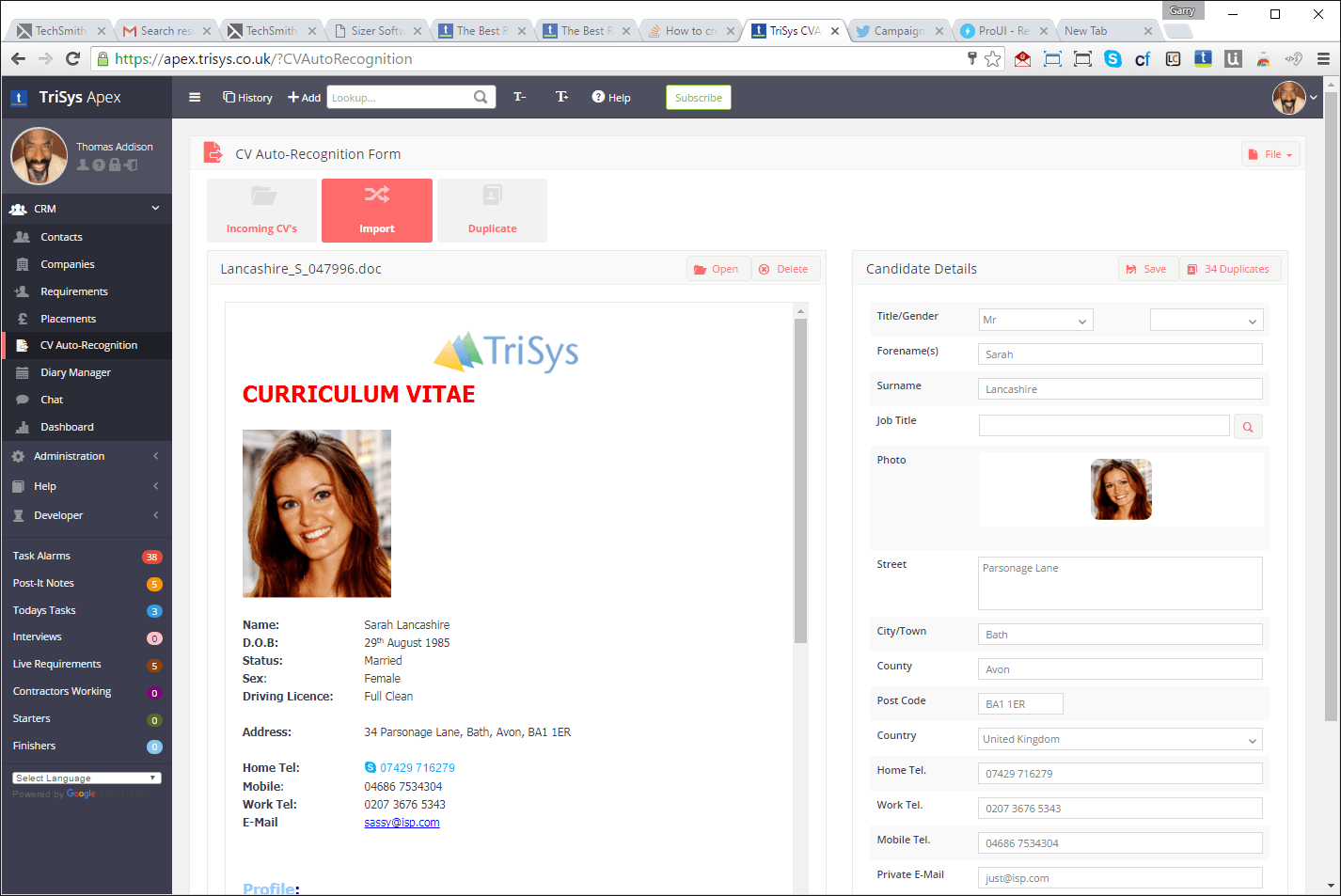This screenshot has height=896, width=1341.
Task: Decrease text size with T- icon
Action: pyautogui.click(x=519, y=97)
